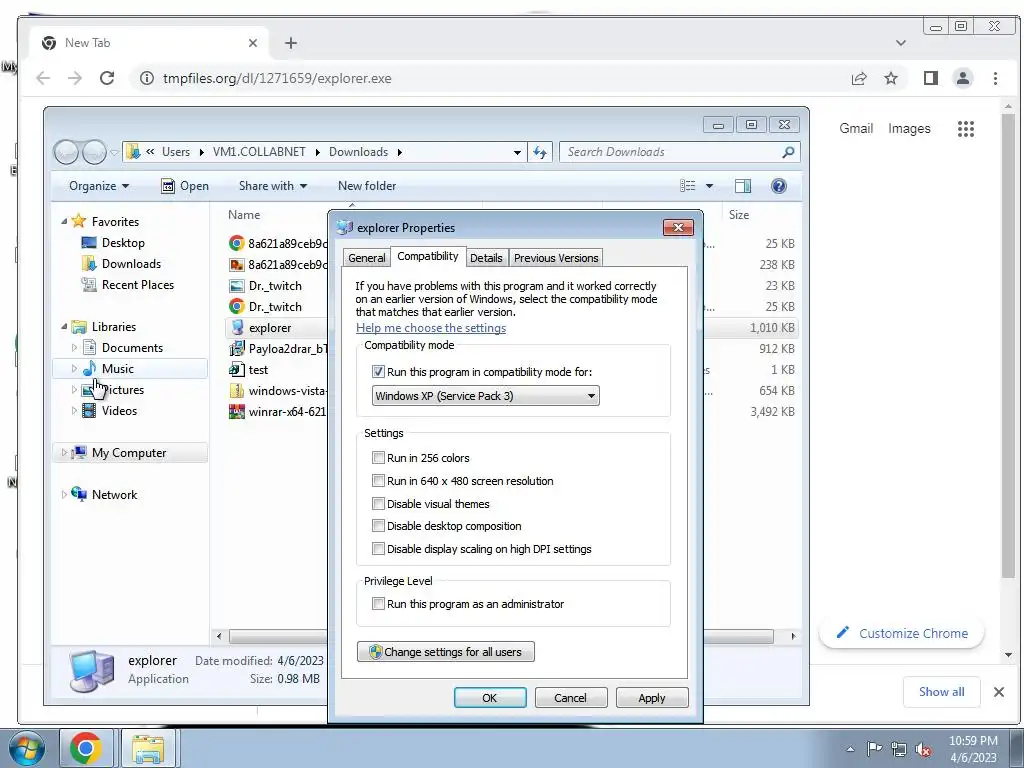Image resolution: width=1024 pixels, height=768 pixels.
Task: Open address bar history dropdown in Explorer
Action: coord(517,152)
